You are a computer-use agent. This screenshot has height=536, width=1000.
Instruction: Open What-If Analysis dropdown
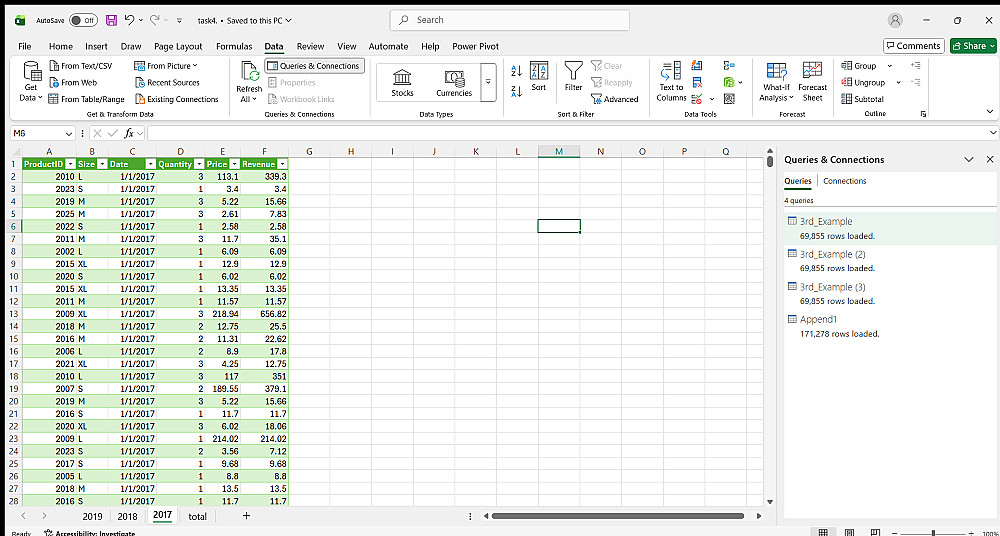tap(776, 82)
